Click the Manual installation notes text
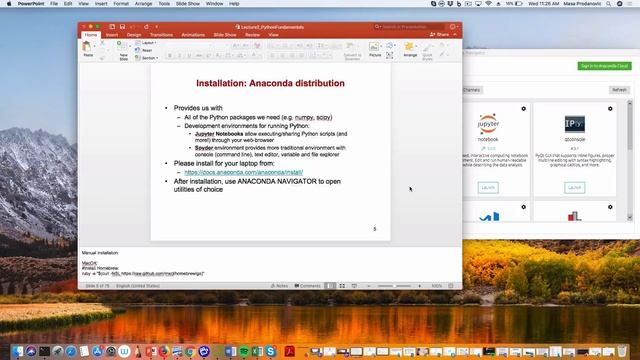This screenshot has width=640, height=360. 100,253
